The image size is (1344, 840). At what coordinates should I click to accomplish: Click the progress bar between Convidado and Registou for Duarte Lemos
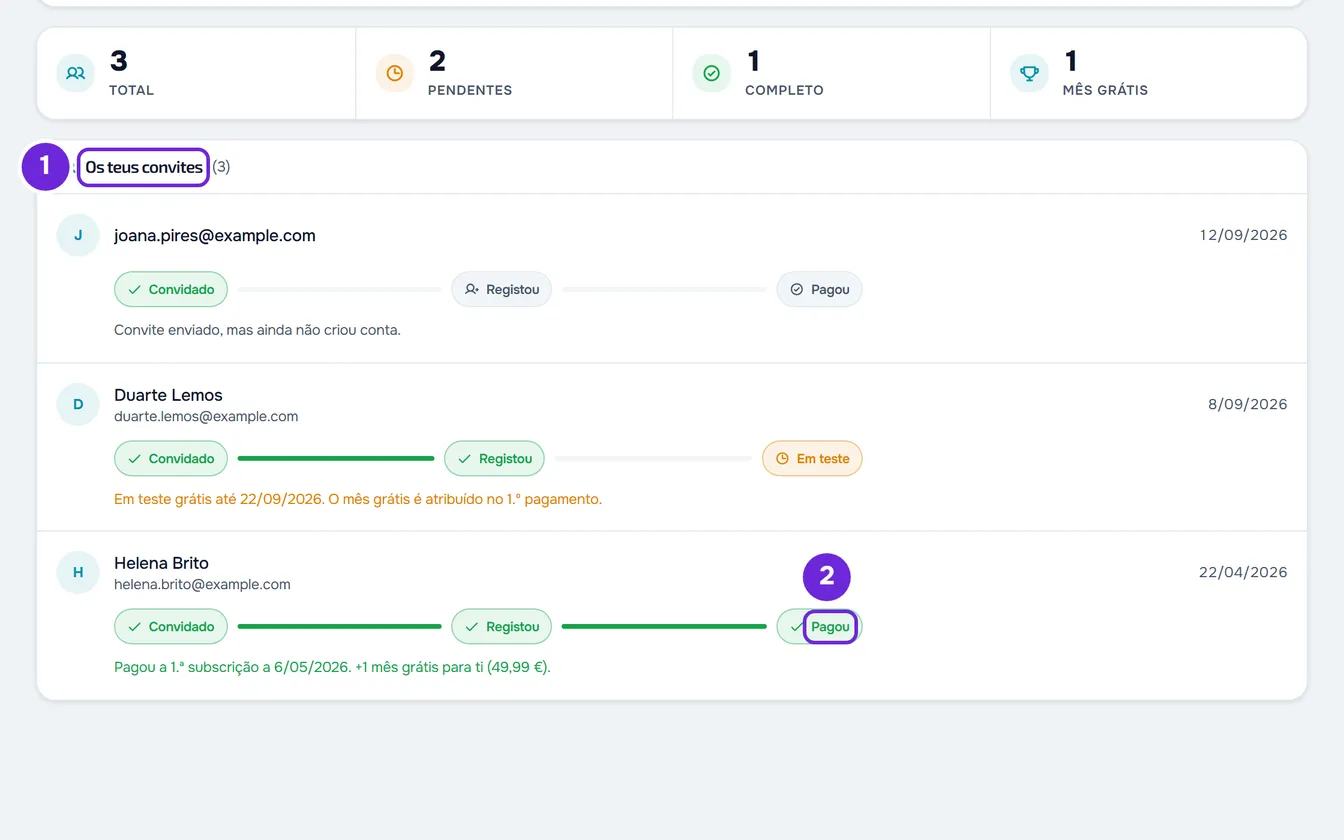point(336,459)
